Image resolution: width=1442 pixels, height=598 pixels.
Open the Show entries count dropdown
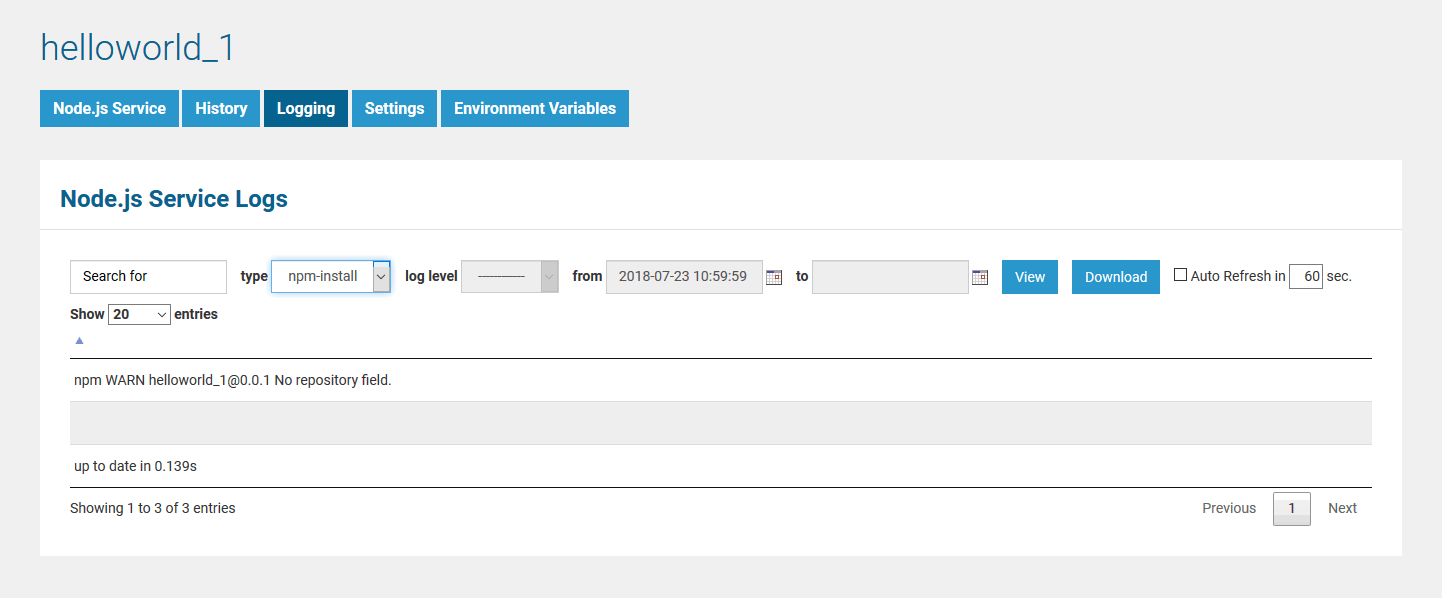click(140, 314)
